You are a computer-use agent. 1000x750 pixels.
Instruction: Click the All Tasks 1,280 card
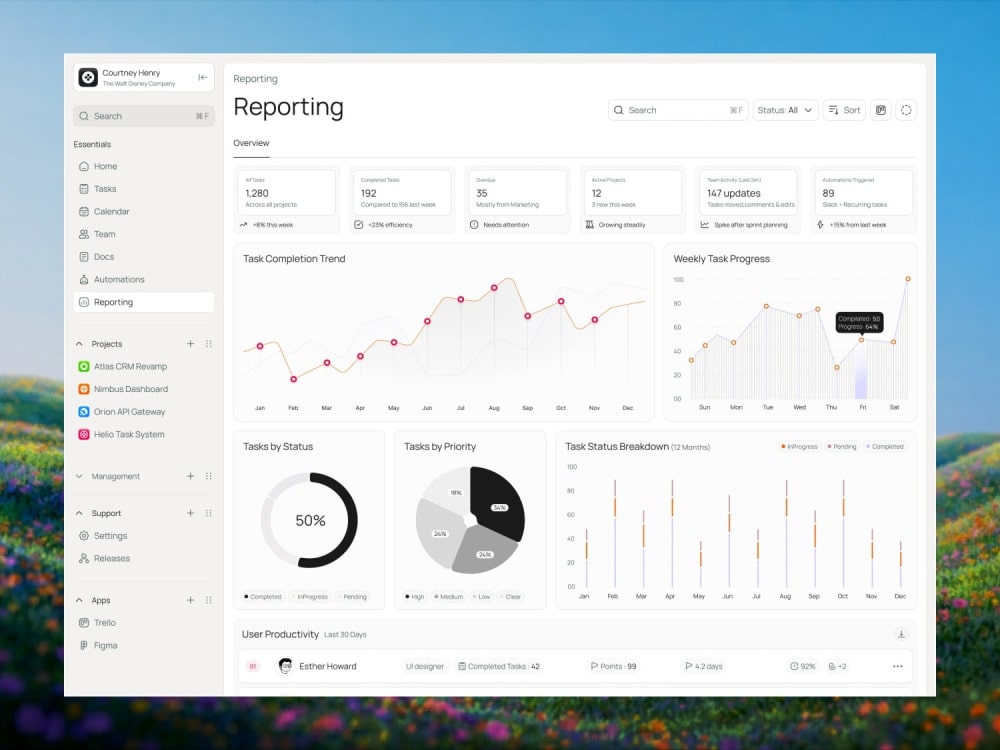(x=287, y=200)
